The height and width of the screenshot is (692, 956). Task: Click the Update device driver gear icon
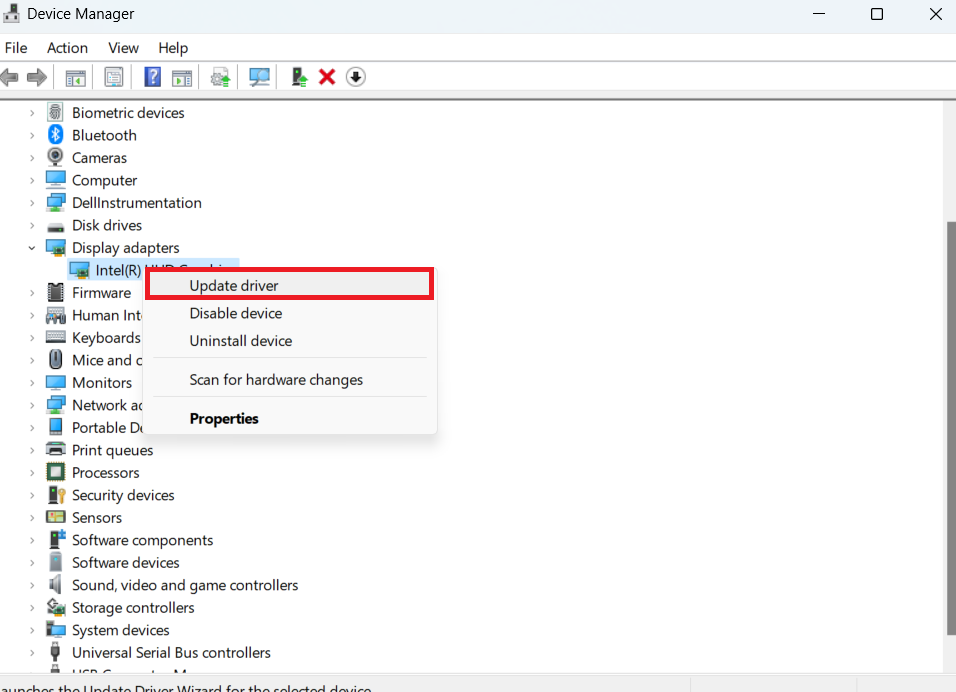(x=220, y=77)
